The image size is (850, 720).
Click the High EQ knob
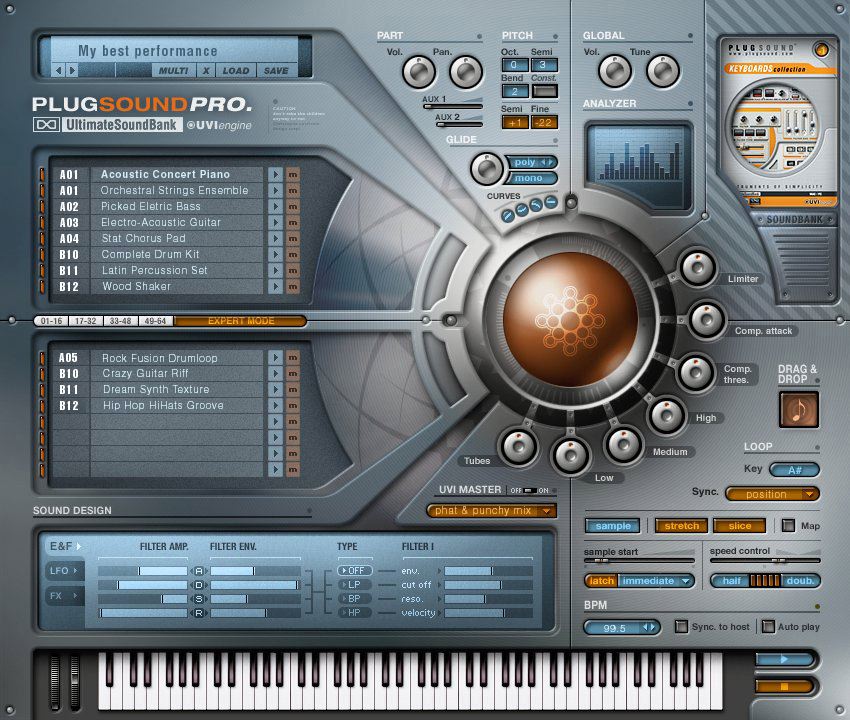[667, 415]
